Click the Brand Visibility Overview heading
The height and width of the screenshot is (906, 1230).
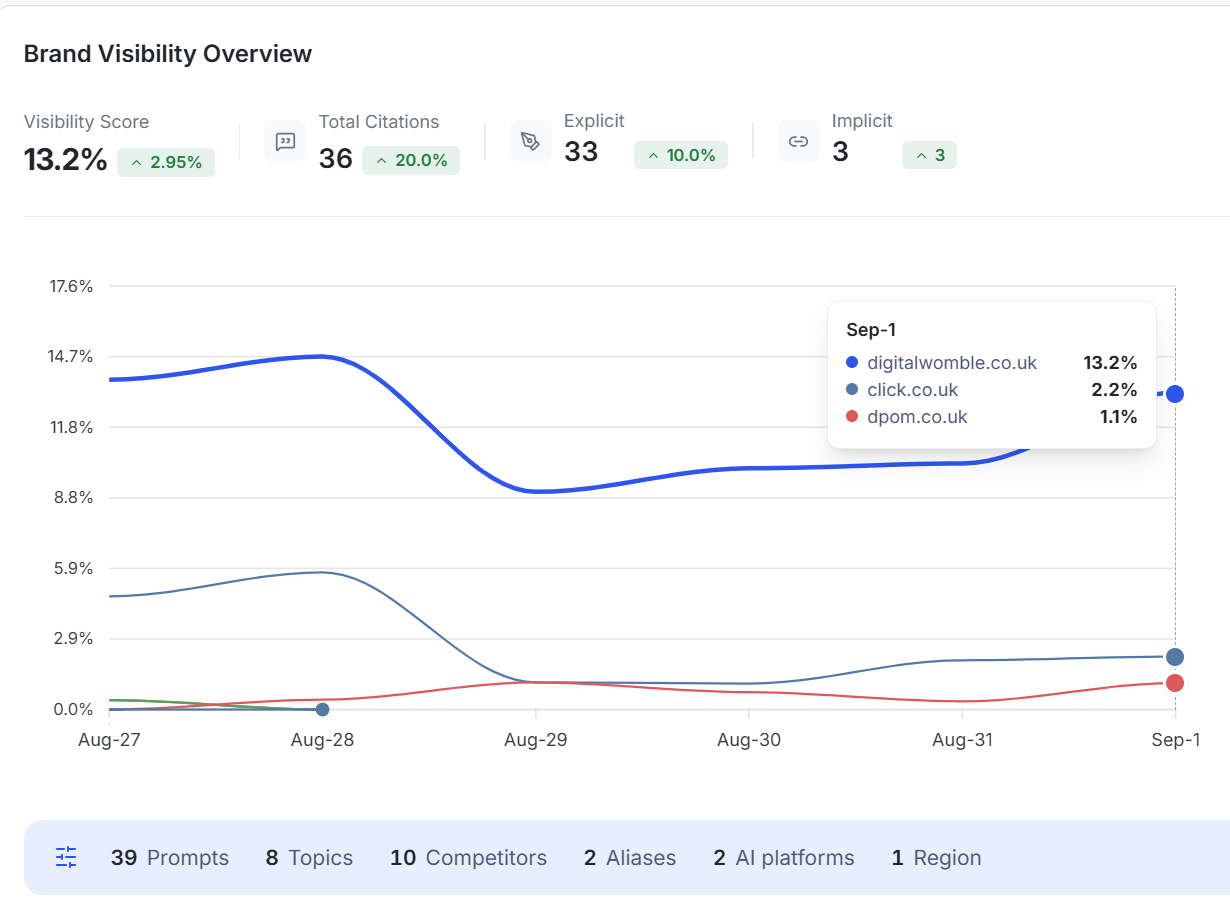coord(168,54)
